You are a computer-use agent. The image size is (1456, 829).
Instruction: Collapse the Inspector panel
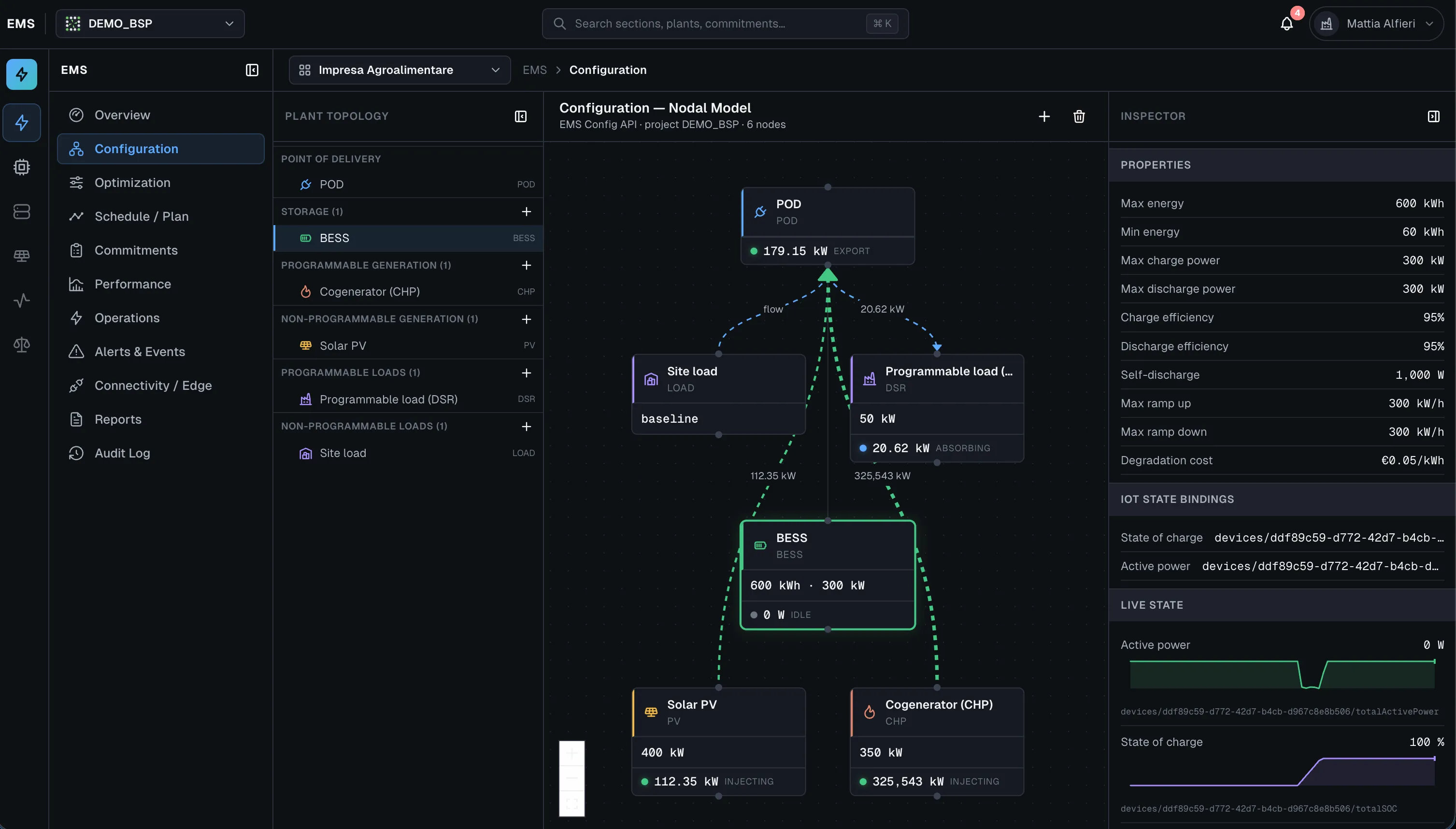pyautogui.click(x=1433, y=116)
